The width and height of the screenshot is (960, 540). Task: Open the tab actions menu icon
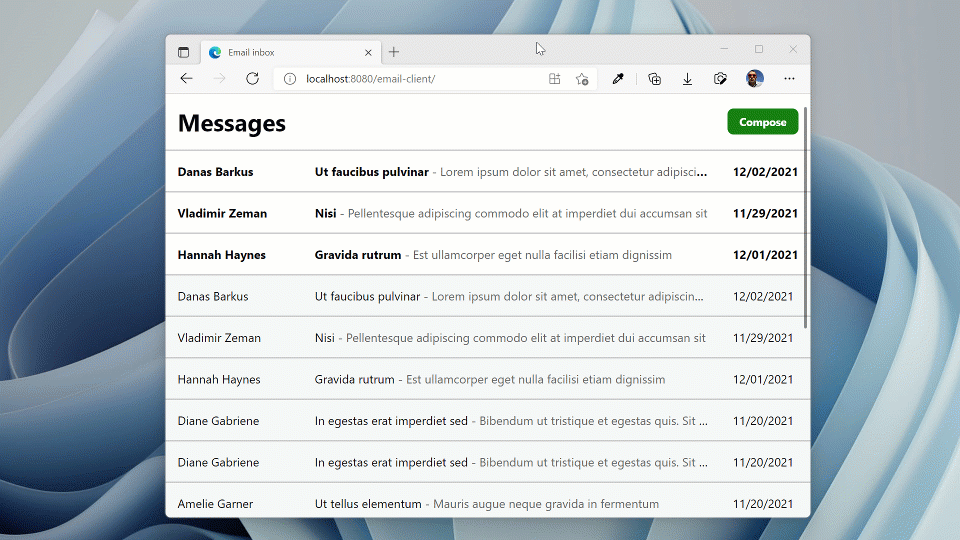point(183,52)
